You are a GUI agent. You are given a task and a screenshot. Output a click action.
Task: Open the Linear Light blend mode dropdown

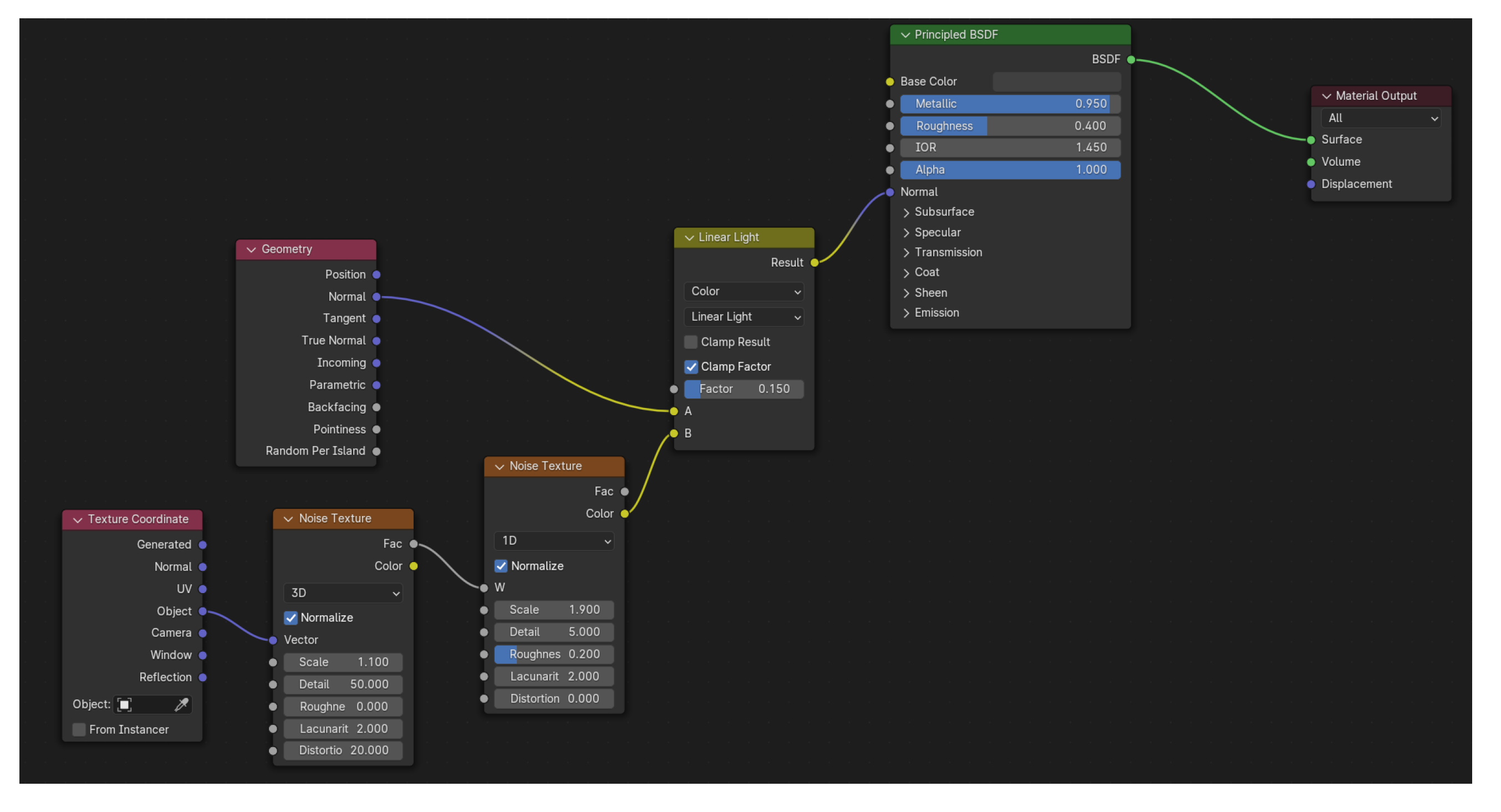point(744,317)
